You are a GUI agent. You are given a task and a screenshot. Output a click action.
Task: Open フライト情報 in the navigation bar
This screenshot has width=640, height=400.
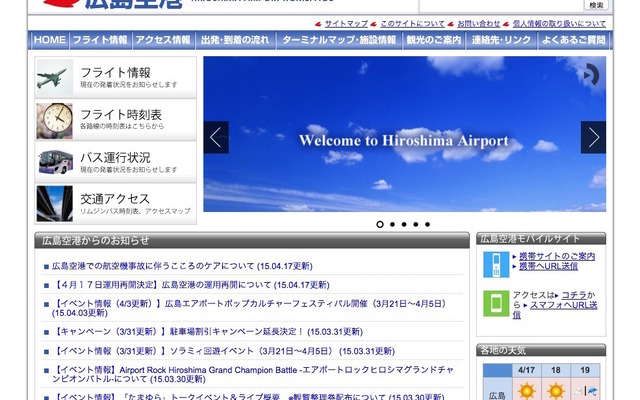pos(100,40)
